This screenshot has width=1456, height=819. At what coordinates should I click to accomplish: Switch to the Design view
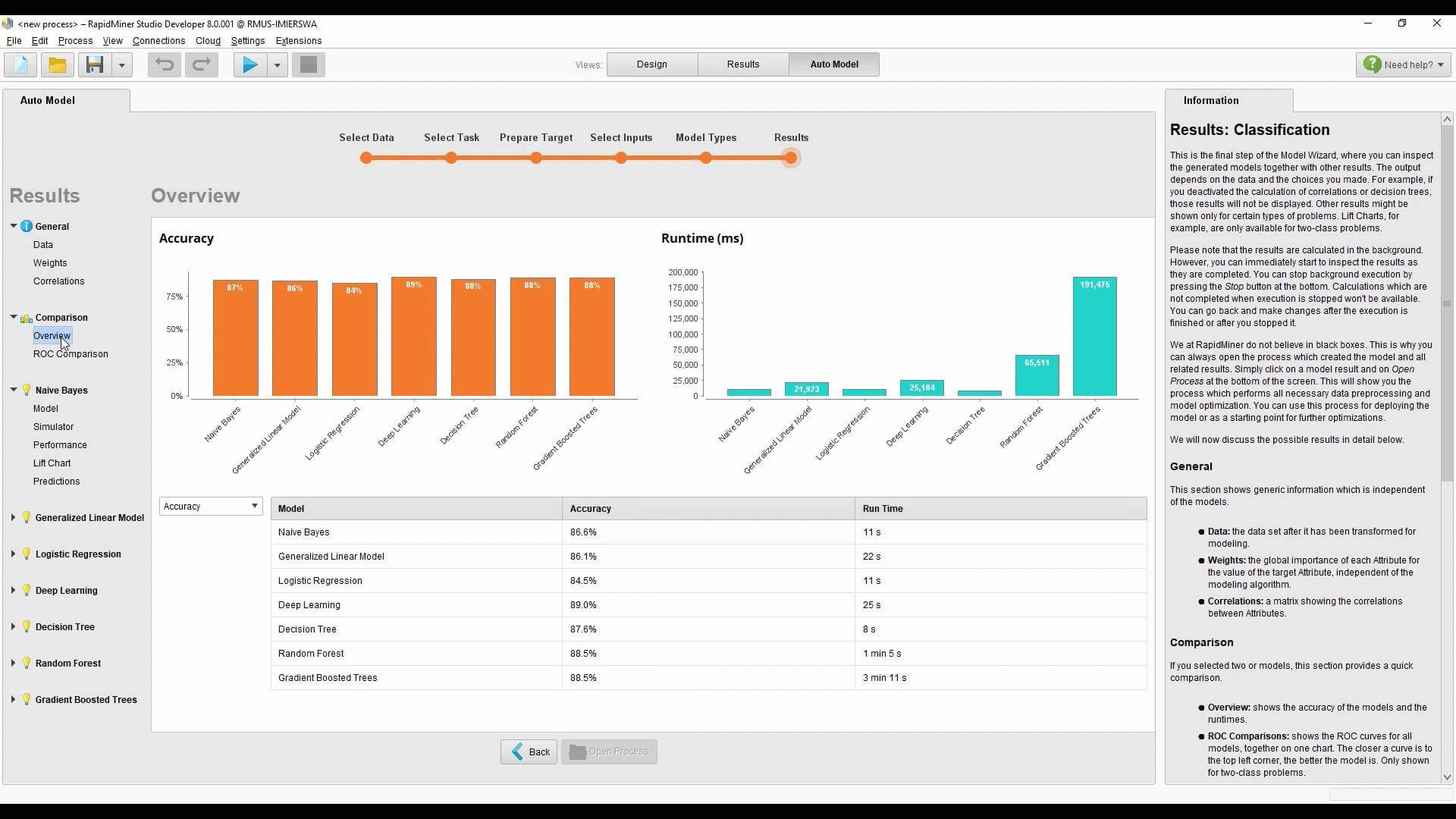651,64
